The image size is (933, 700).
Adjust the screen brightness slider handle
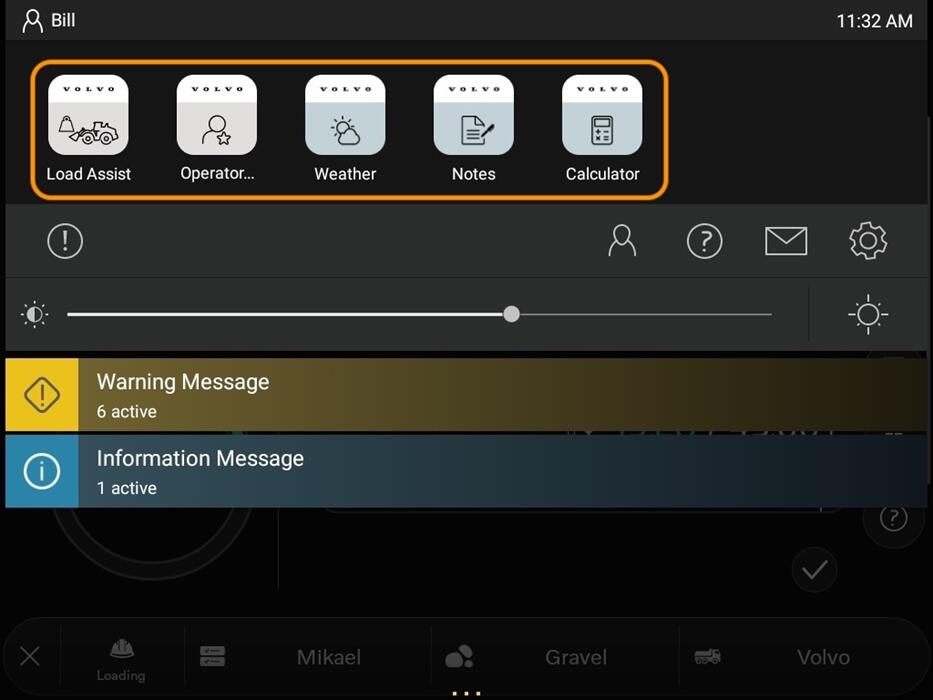(x=511, y=314)
